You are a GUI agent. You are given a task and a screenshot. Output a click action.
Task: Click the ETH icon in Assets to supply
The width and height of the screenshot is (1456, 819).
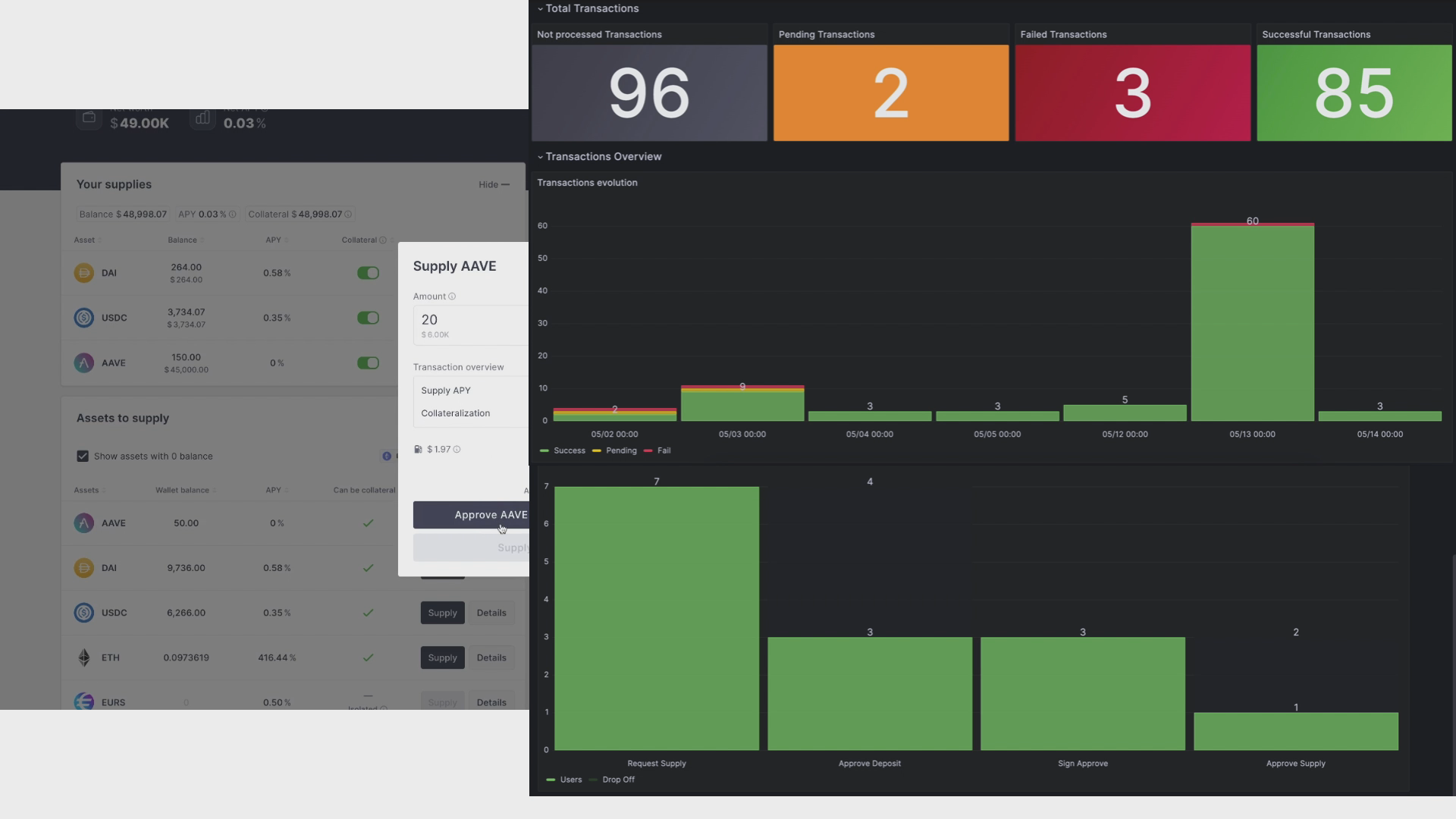click(x=83, y=657)
